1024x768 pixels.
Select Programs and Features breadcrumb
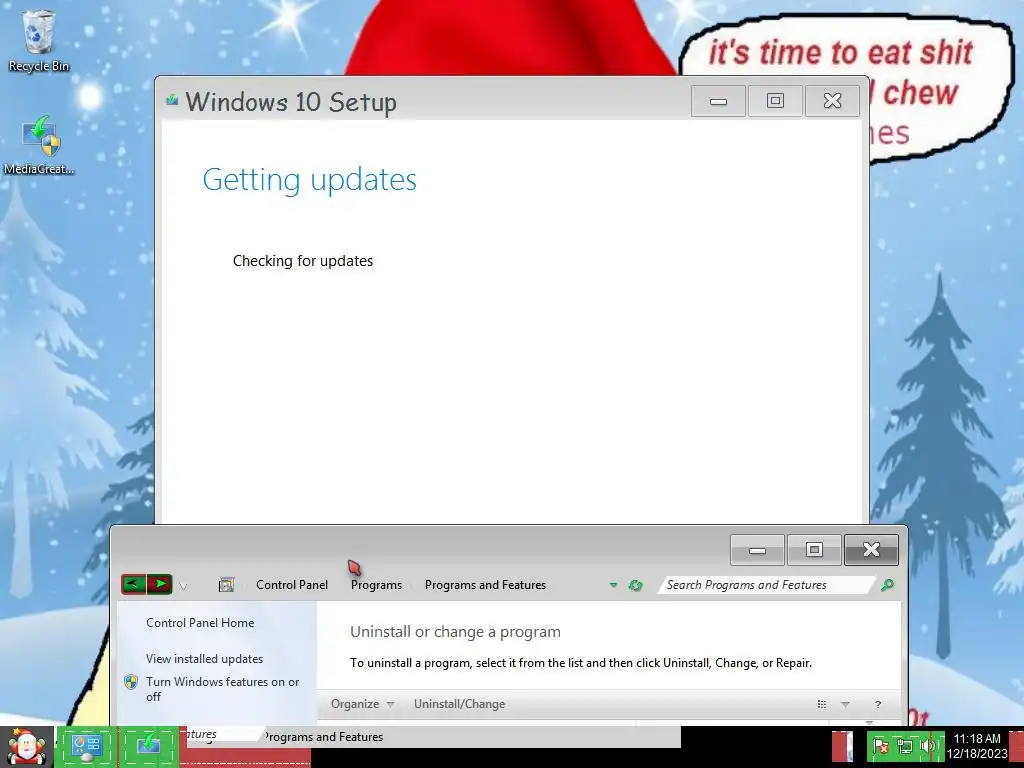(x=485, y=584)
